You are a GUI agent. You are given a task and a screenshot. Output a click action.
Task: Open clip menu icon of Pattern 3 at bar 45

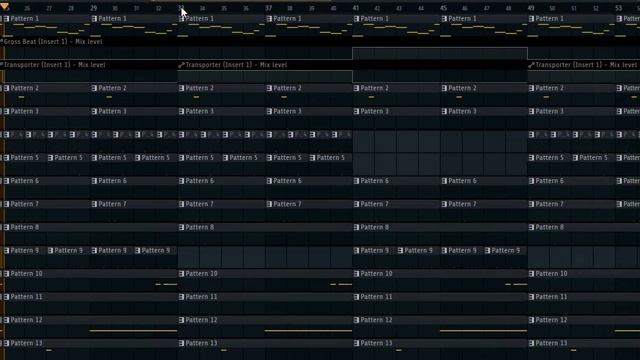[x=444, y=111]
